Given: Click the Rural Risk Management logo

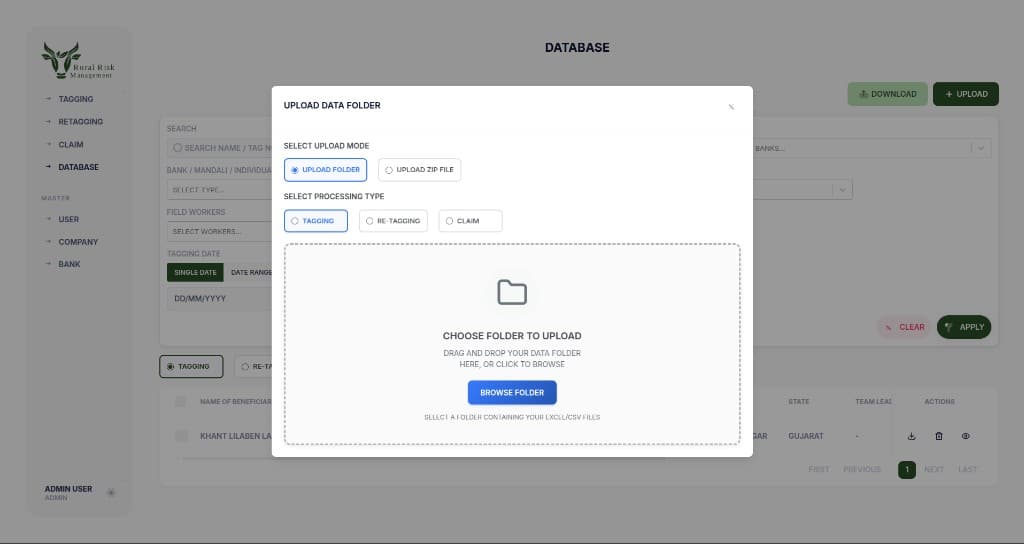Looking at the screenshot, I should coord(78,61).
